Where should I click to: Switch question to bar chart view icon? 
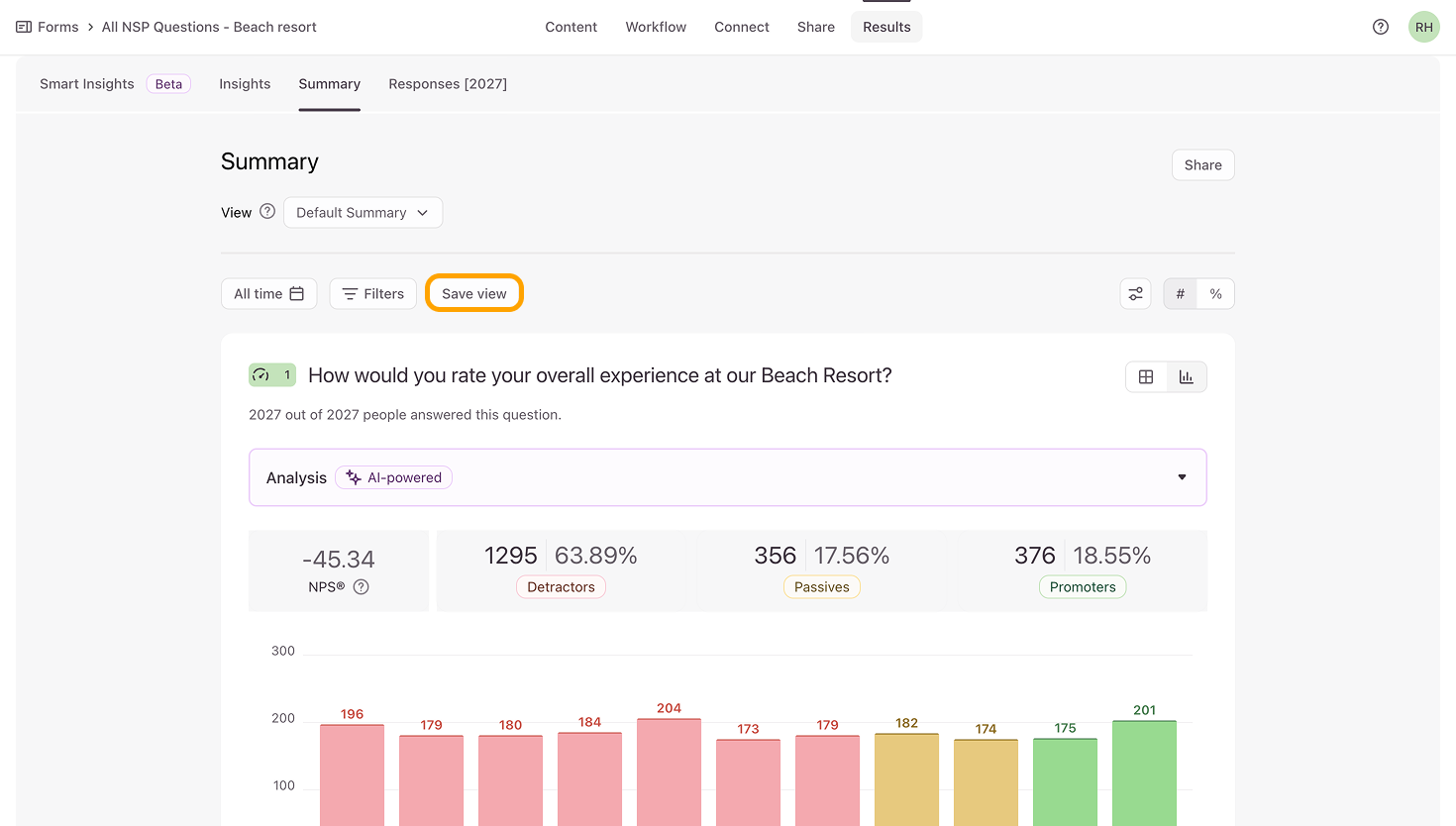[1186, 377]
